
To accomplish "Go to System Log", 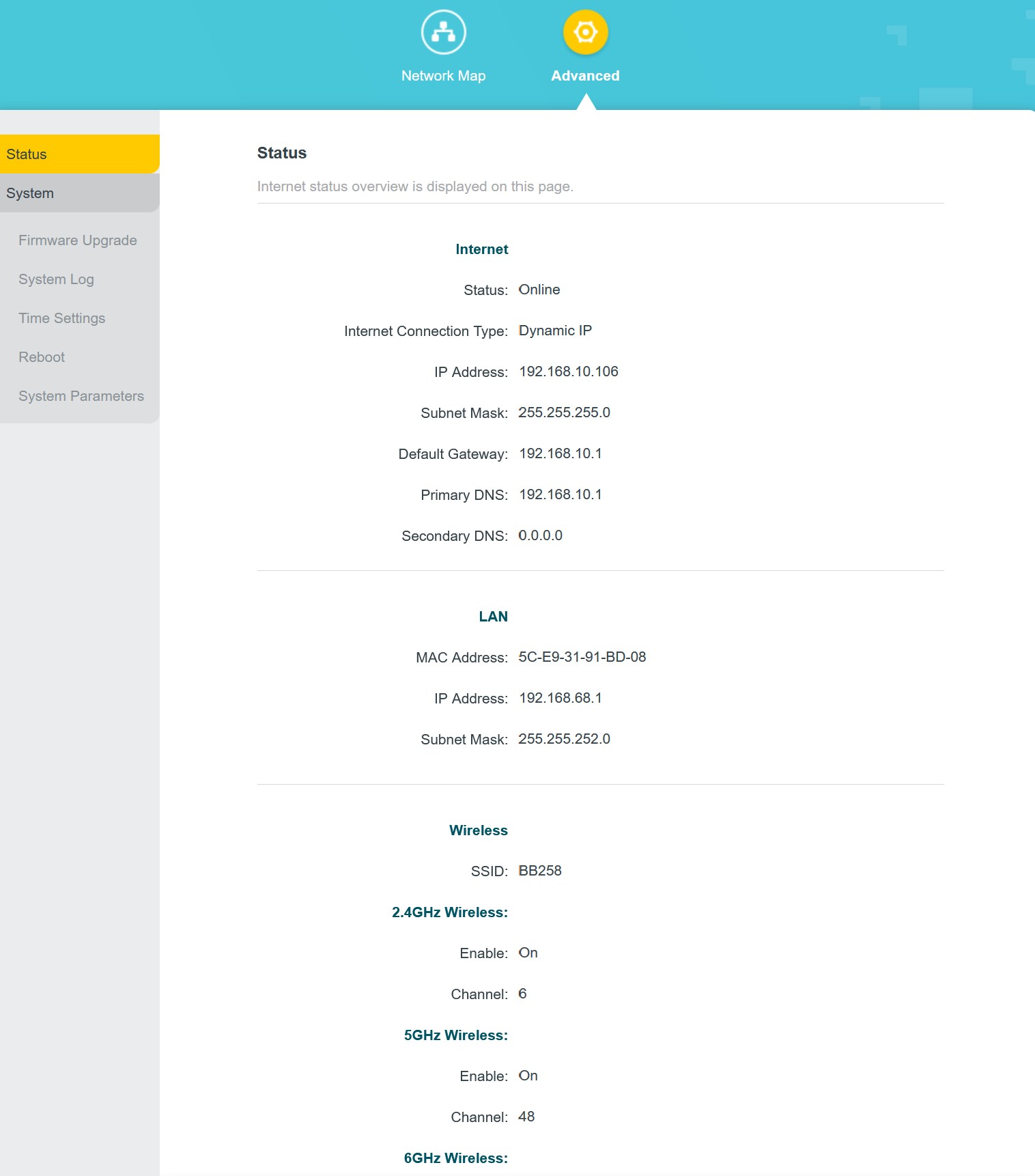I will pyautogui.click(x=56, y=279).
